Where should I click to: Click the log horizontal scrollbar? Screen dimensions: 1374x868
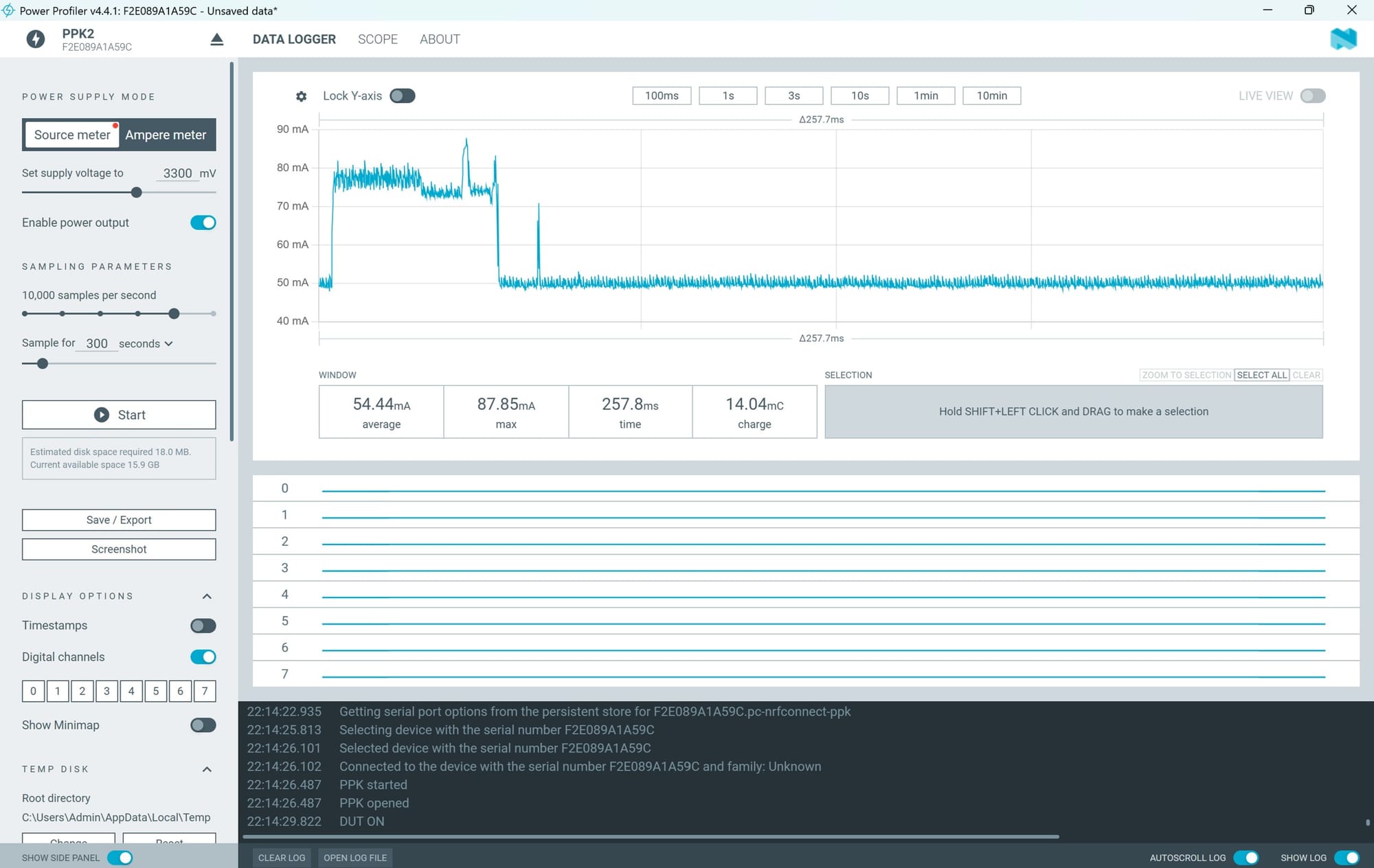tap(651, 837)
